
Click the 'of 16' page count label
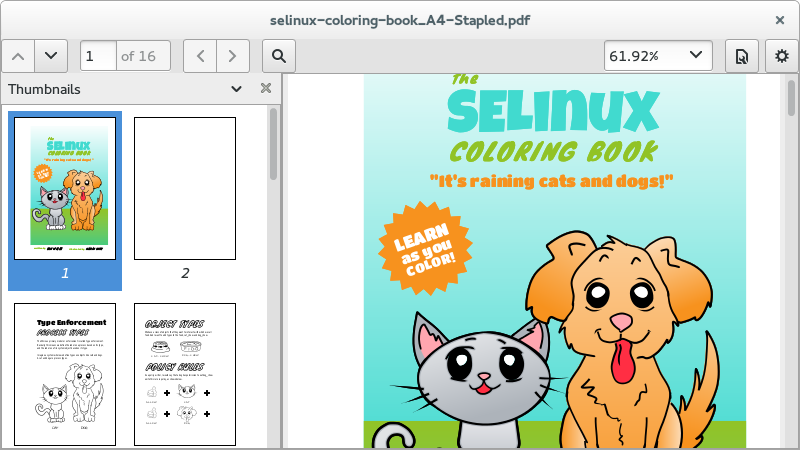click(x=138, y=56)
